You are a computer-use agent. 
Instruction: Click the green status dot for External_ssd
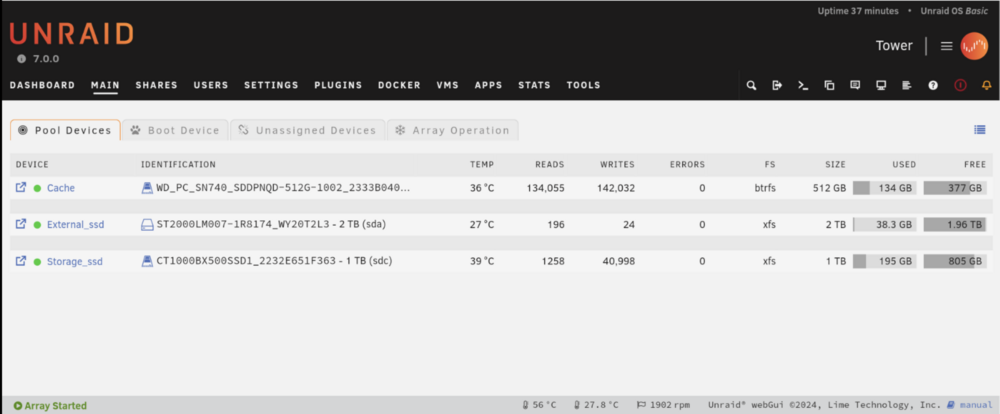coord(38,225)
